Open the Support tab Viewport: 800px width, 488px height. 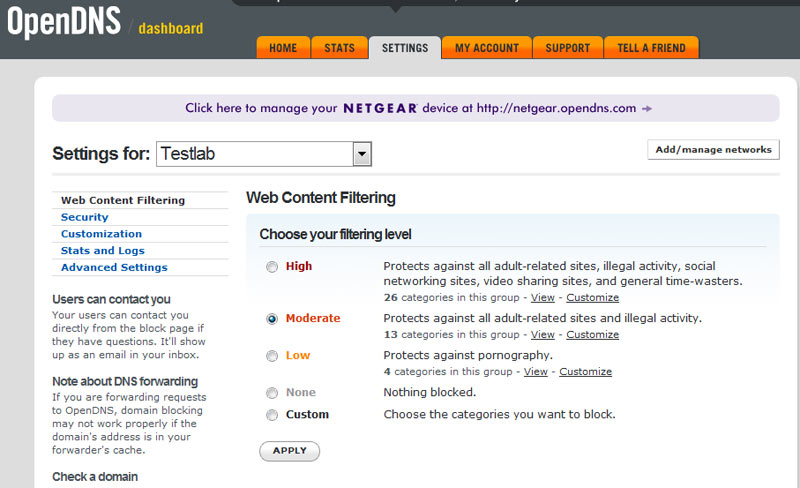pos(567,48)
